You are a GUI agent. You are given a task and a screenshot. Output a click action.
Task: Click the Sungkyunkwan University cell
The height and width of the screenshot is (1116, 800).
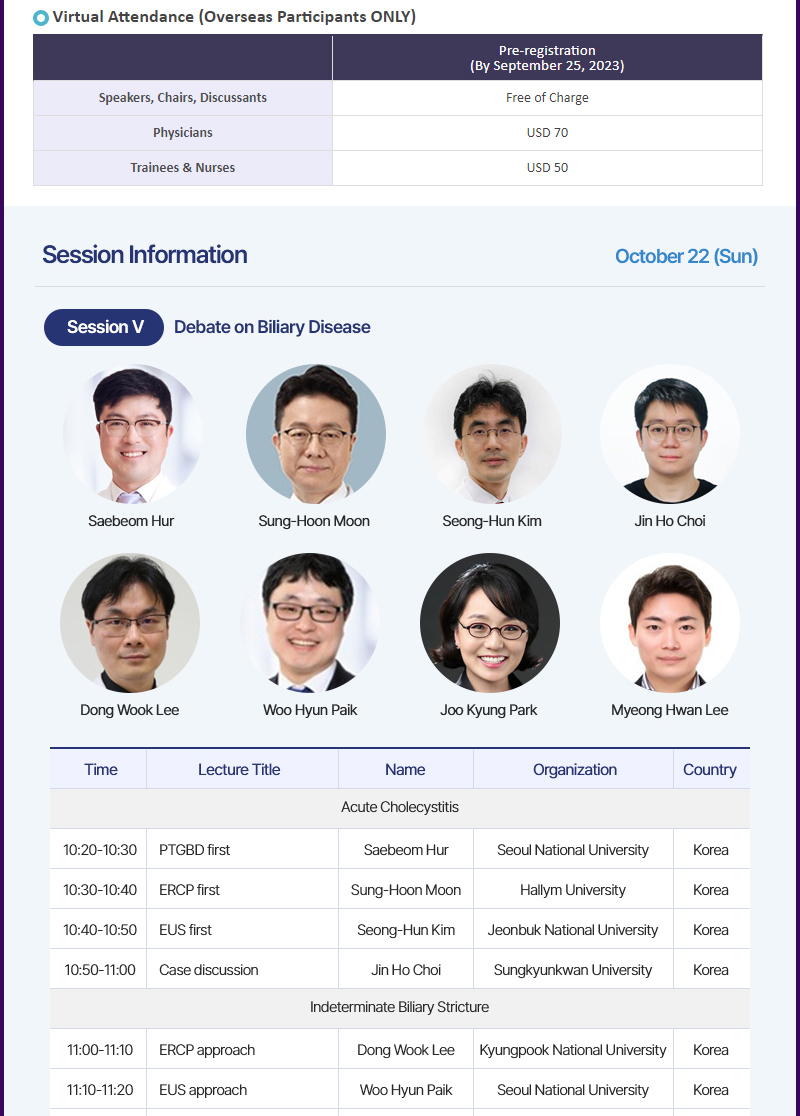573,969
